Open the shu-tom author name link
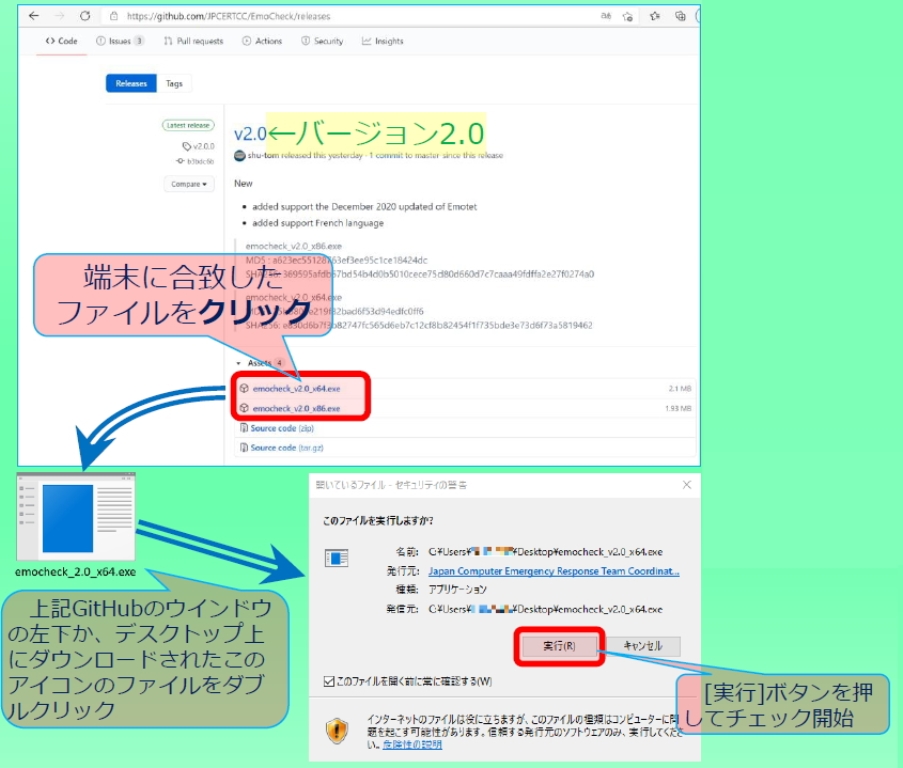Viewport: 903px width, 768px height. 263,155
